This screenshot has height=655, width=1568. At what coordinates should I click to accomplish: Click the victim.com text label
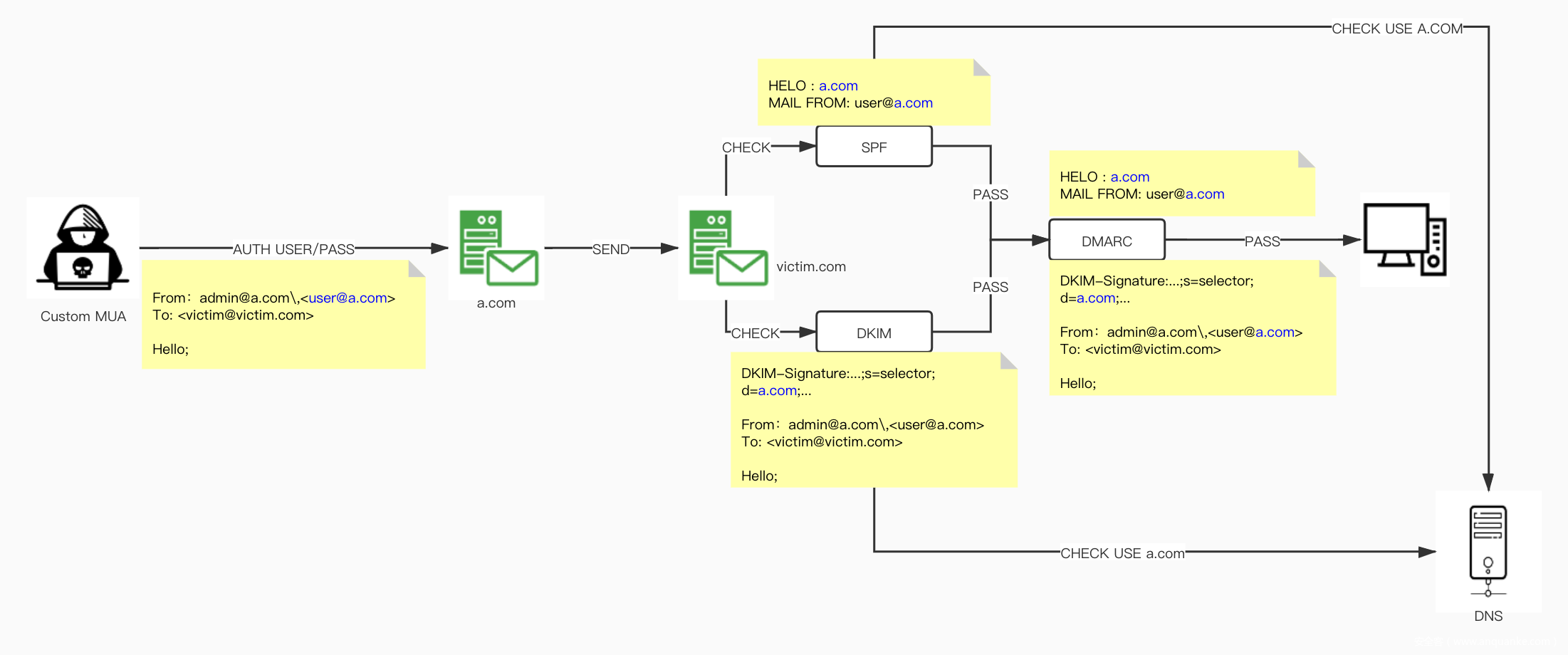(811, 266)
